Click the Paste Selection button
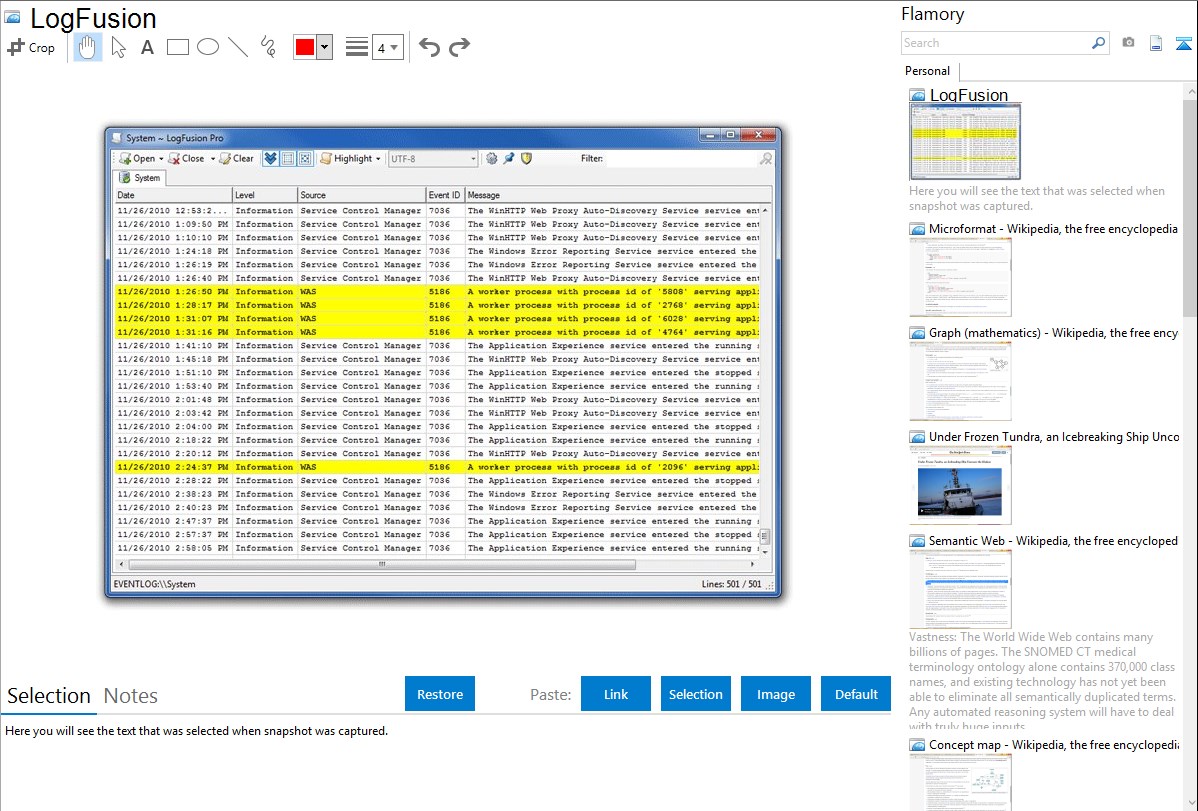Image resolution: width=1198 pixels, height=811 pixels. coord(695,694)
